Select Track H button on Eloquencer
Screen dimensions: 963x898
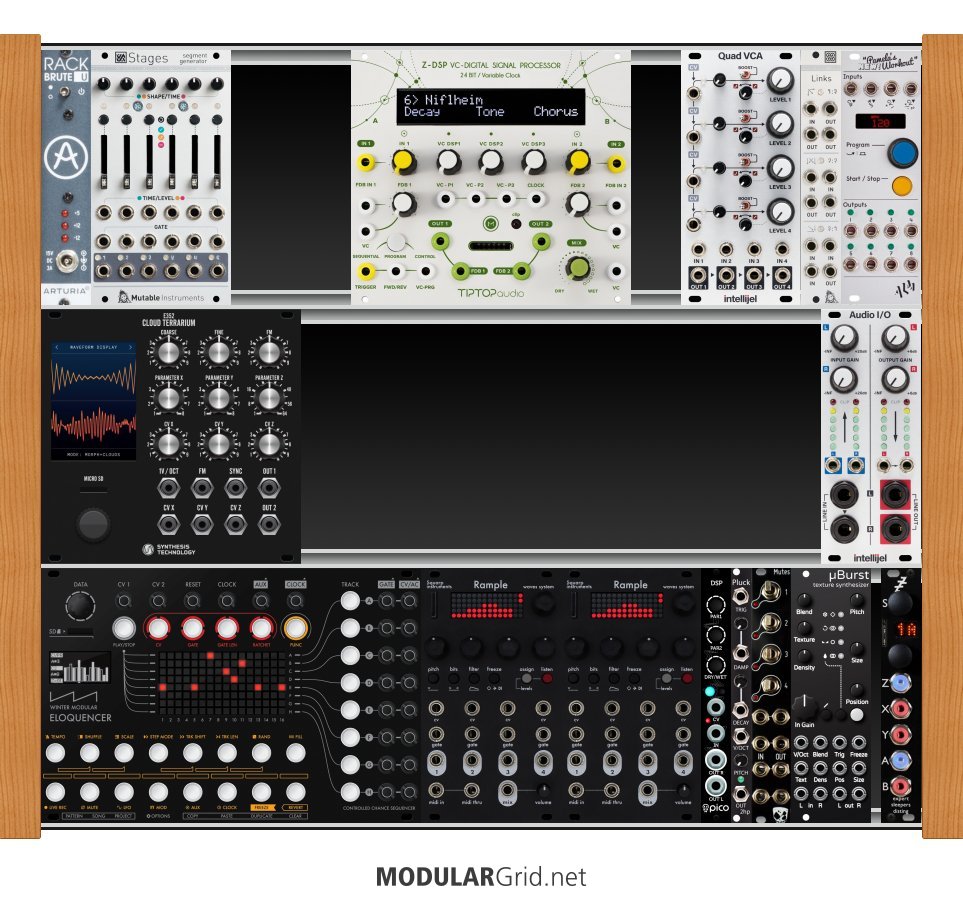(350, 792)
